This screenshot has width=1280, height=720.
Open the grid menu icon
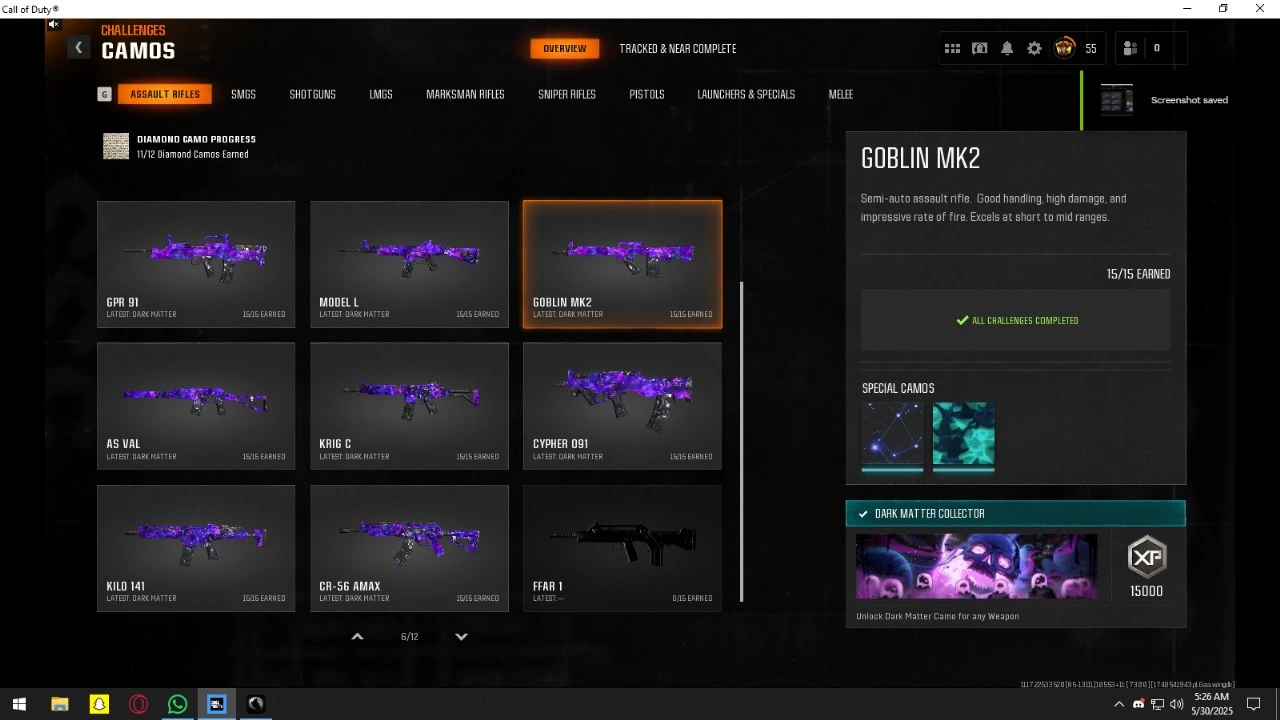coord(952,48)
